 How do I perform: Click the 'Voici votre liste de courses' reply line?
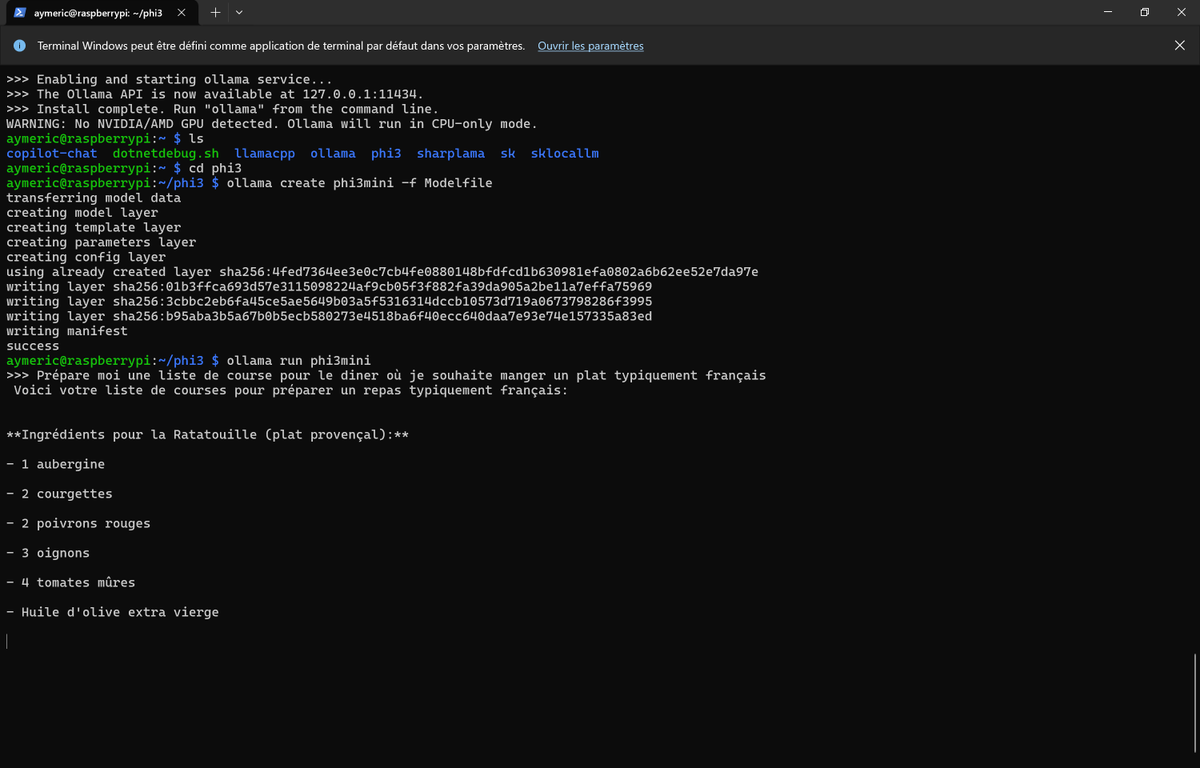click(x=291, y=390)
